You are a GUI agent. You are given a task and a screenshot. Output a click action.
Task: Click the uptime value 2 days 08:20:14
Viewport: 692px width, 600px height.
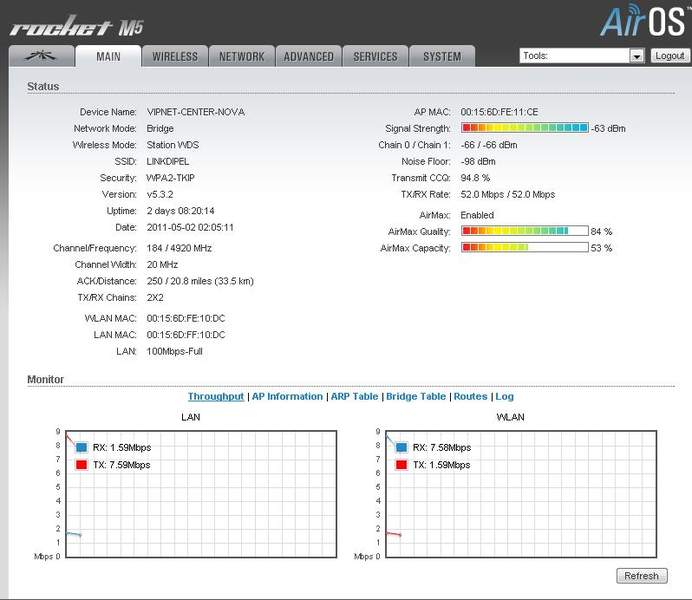click(x=181, y=211)
